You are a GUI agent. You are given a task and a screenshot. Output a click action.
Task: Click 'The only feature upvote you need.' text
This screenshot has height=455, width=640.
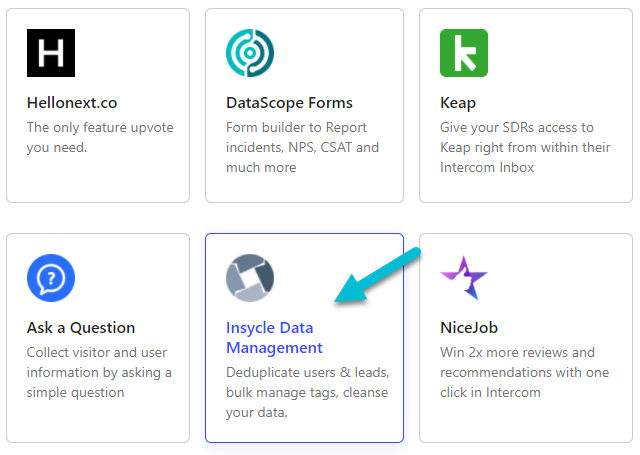(x=100, y=137)
